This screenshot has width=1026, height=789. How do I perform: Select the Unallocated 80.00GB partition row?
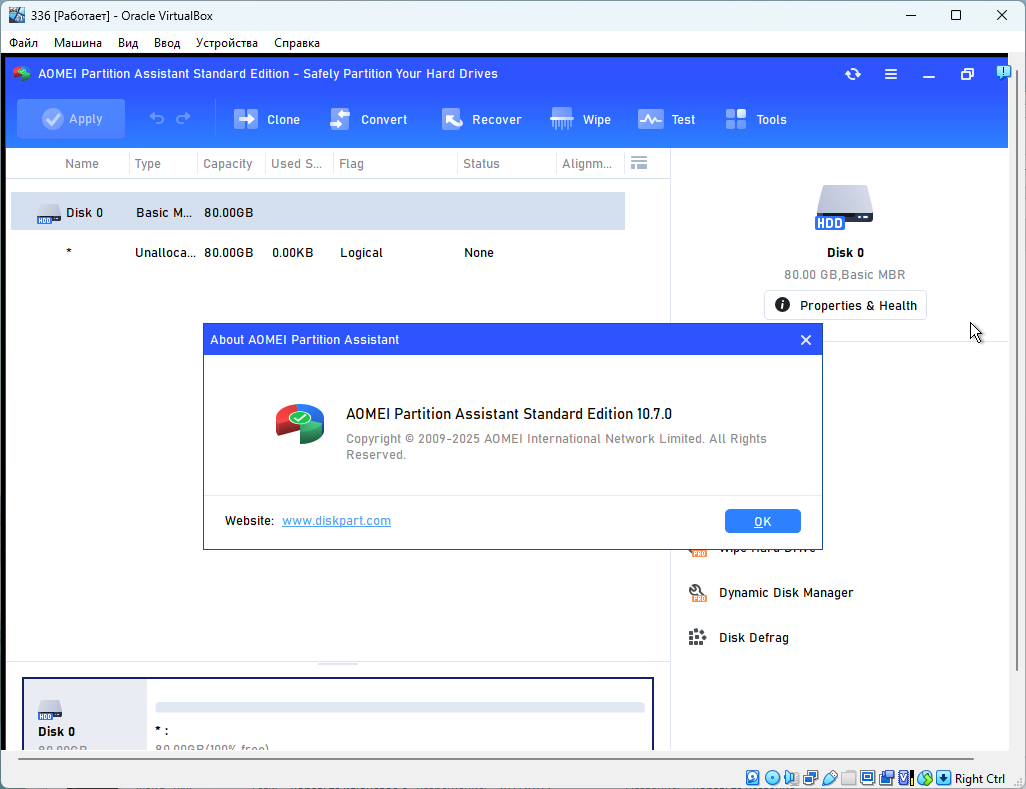318,253
